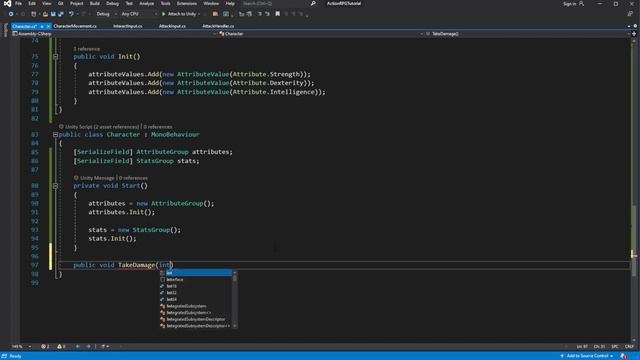Click the IntelliSense list scrollbar
Screen dimensions: 640x360
pyautogui.click(x=235, y=299)
